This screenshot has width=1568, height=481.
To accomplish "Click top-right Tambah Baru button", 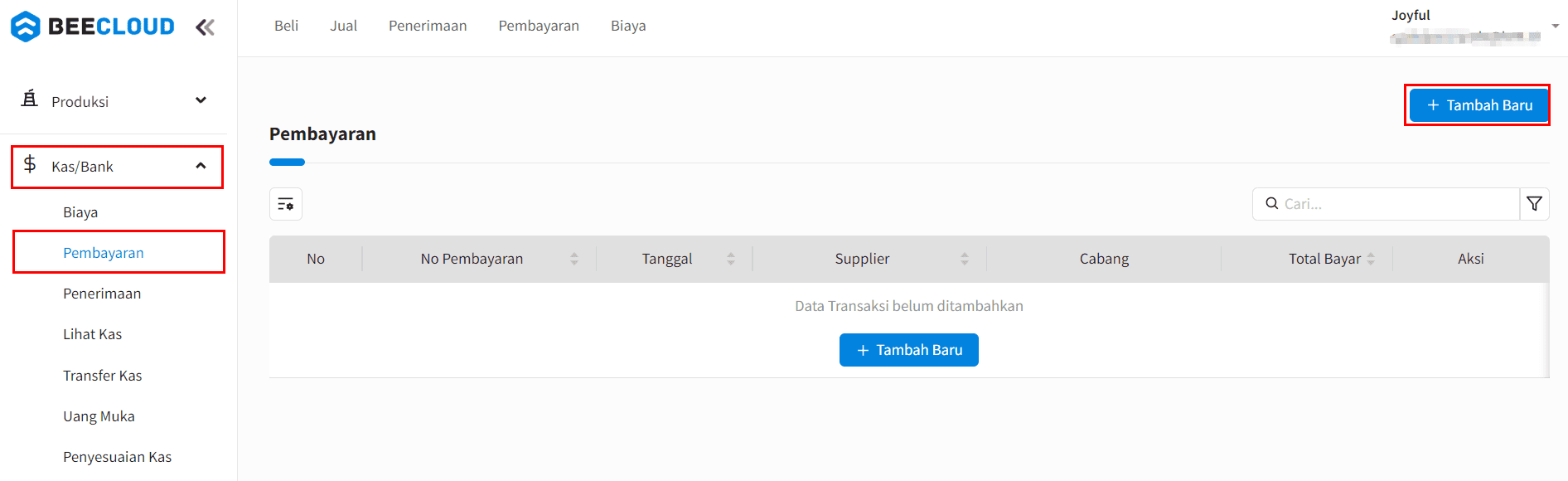I will coord(1478,105).
